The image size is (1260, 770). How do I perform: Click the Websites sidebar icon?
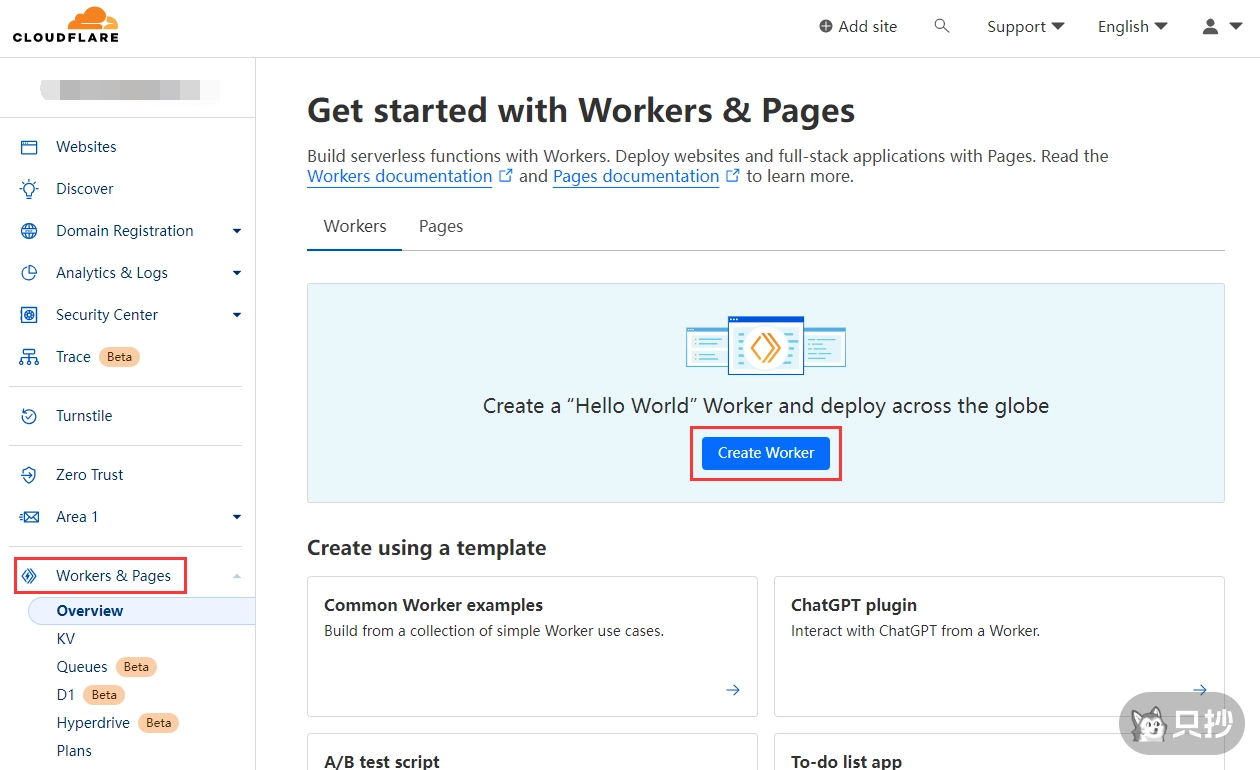[29, 147]
